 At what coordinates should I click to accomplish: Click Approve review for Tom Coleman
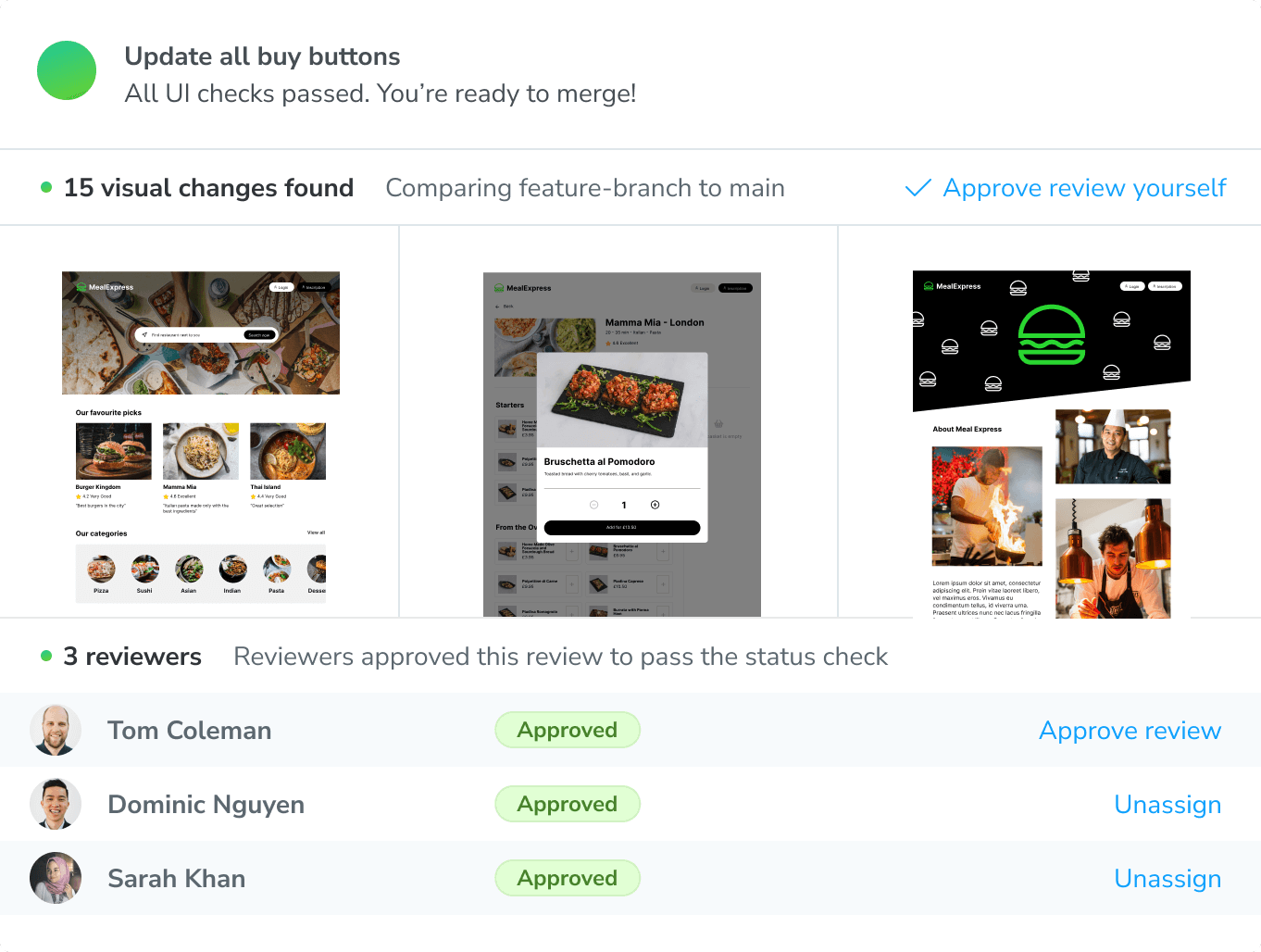[1130, 731]
